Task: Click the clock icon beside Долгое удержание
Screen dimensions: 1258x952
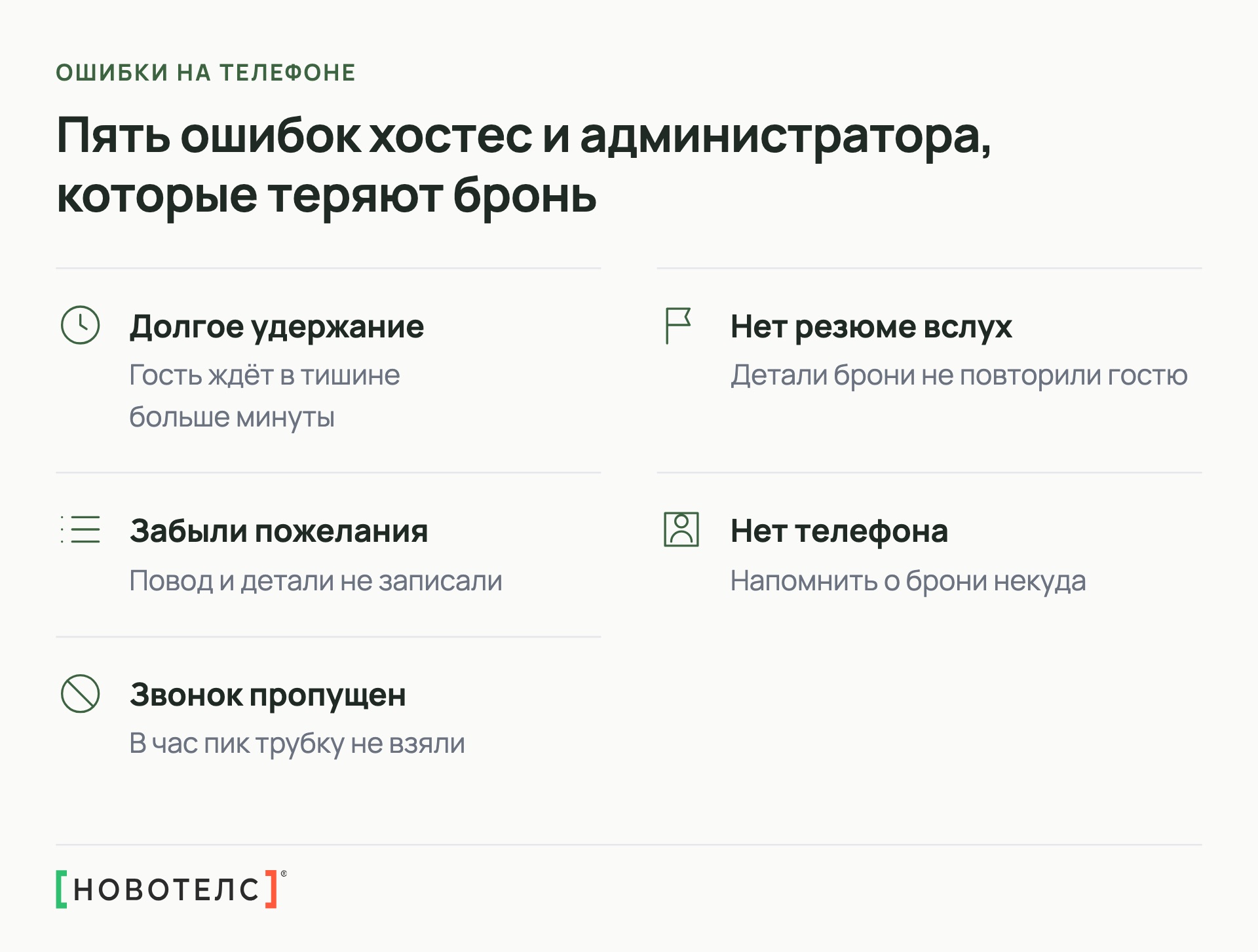Action: pos(80,325)
